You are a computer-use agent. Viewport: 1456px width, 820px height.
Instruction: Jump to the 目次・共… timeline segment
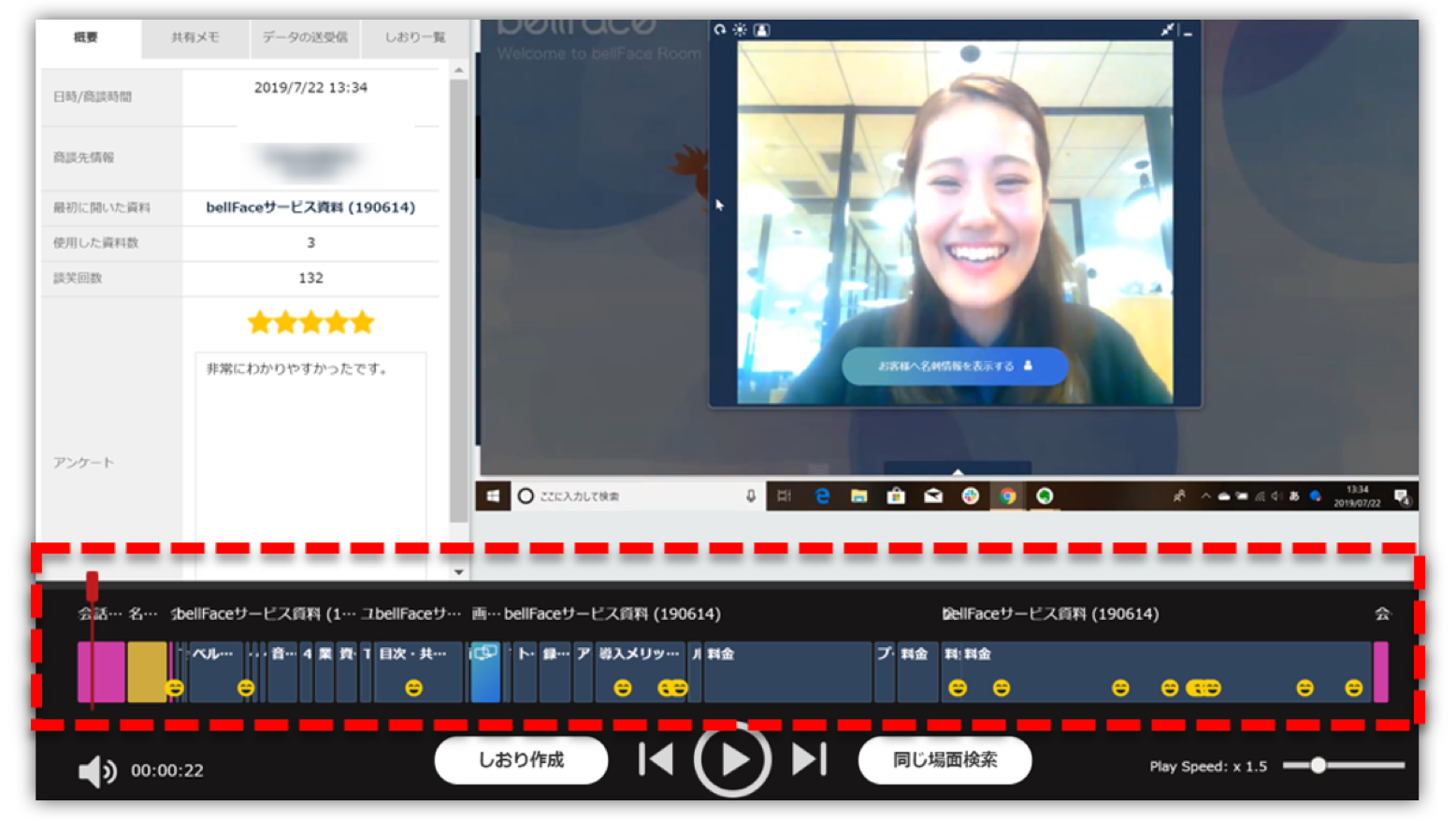point(419,671)
